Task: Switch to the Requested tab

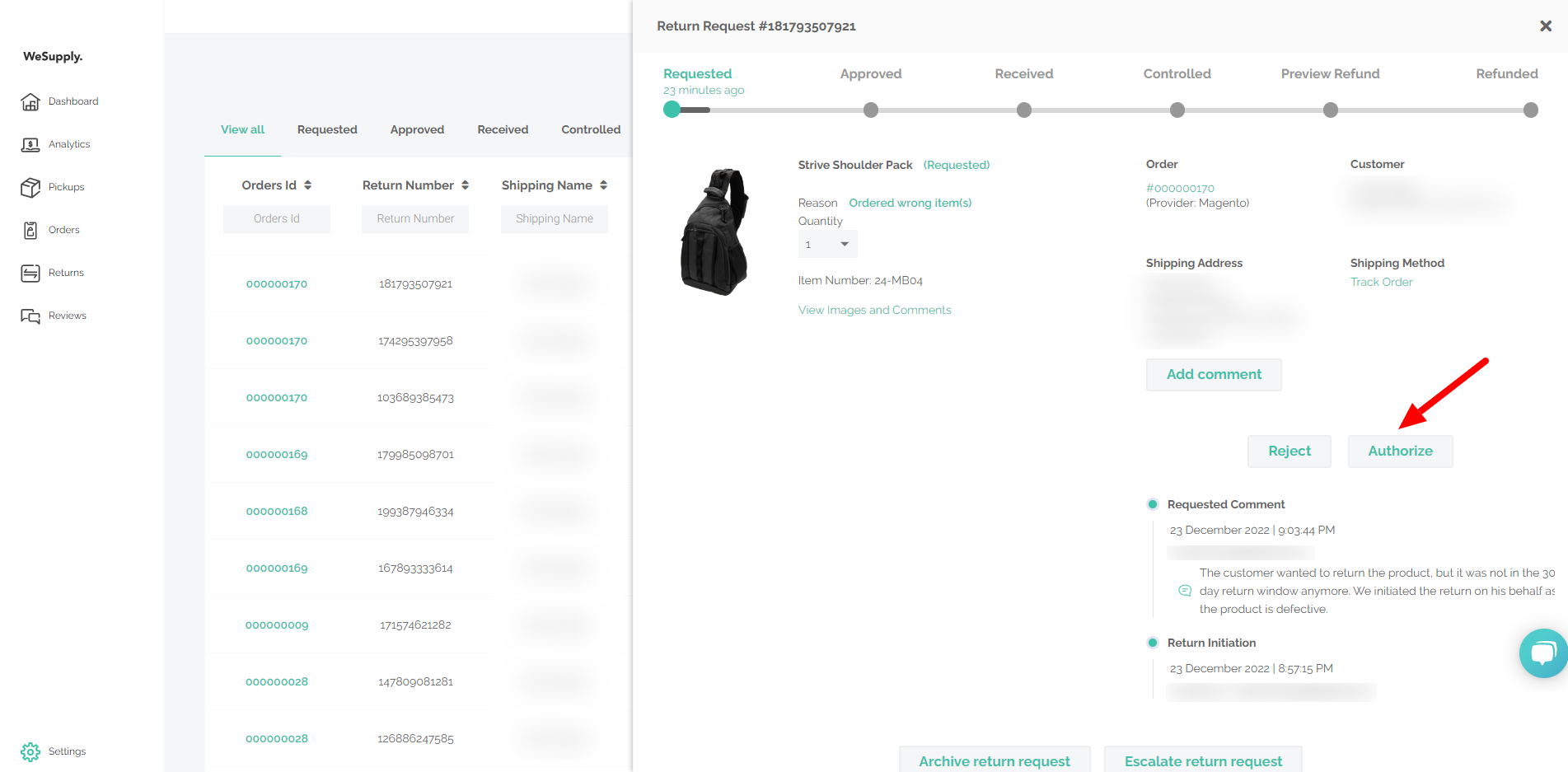Action: point(327,129)
